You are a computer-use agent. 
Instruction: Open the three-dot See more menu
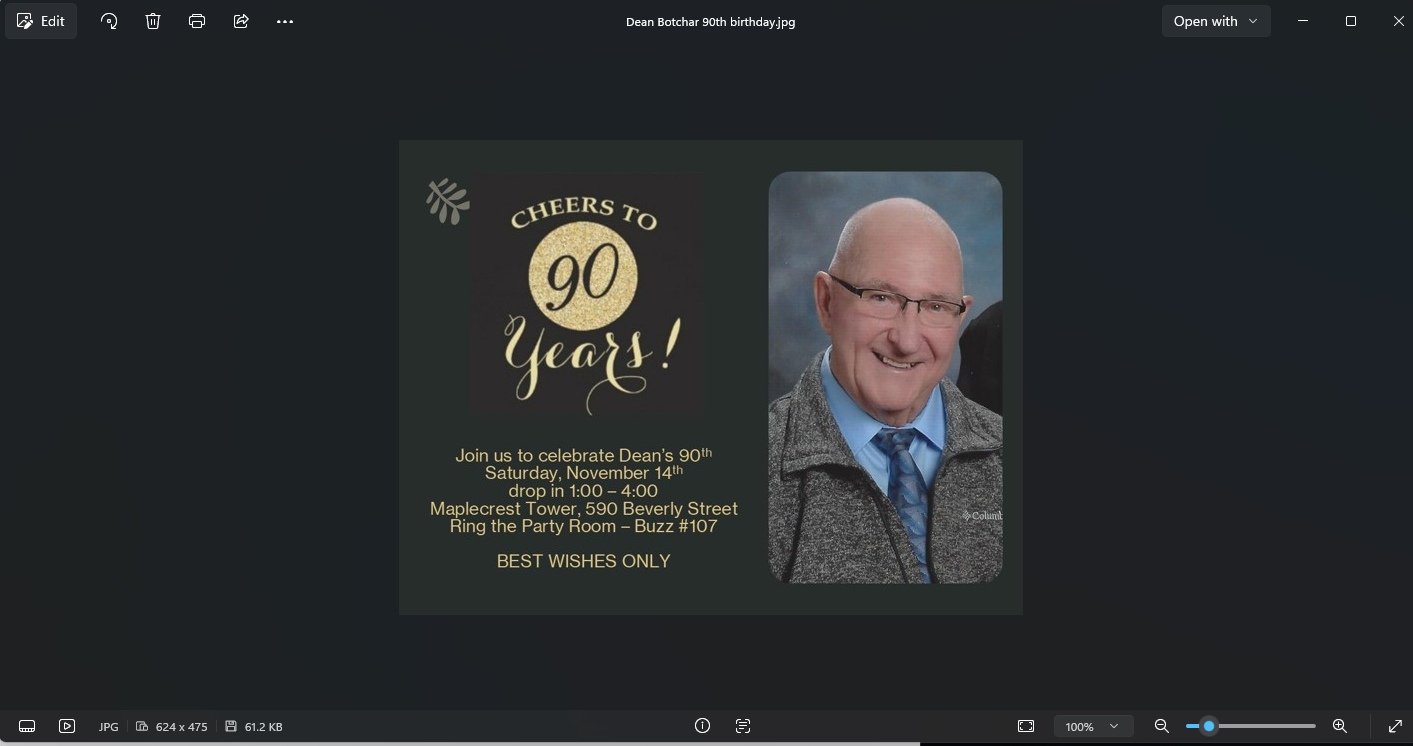click(x=285, y=21)
